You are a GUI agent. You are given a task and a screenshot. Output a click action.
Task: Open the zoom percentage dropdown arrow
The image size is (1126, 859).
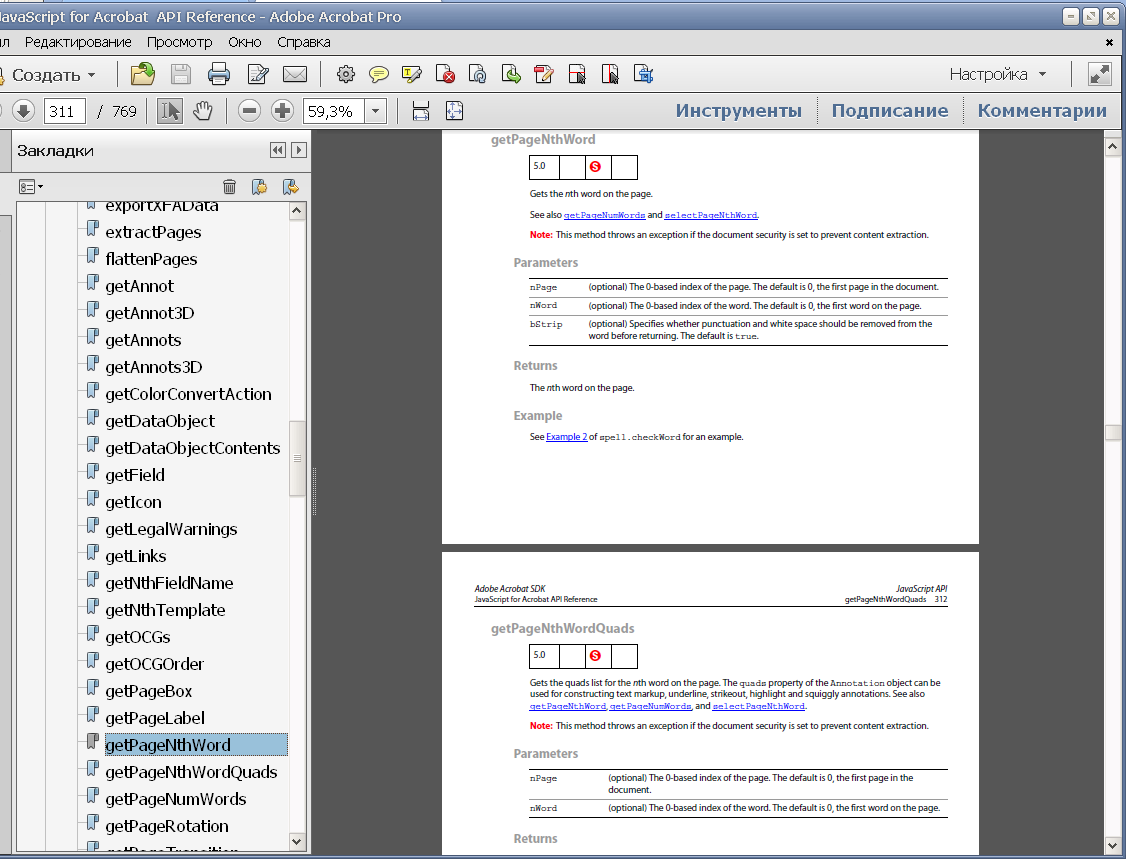tap(374, 111)
